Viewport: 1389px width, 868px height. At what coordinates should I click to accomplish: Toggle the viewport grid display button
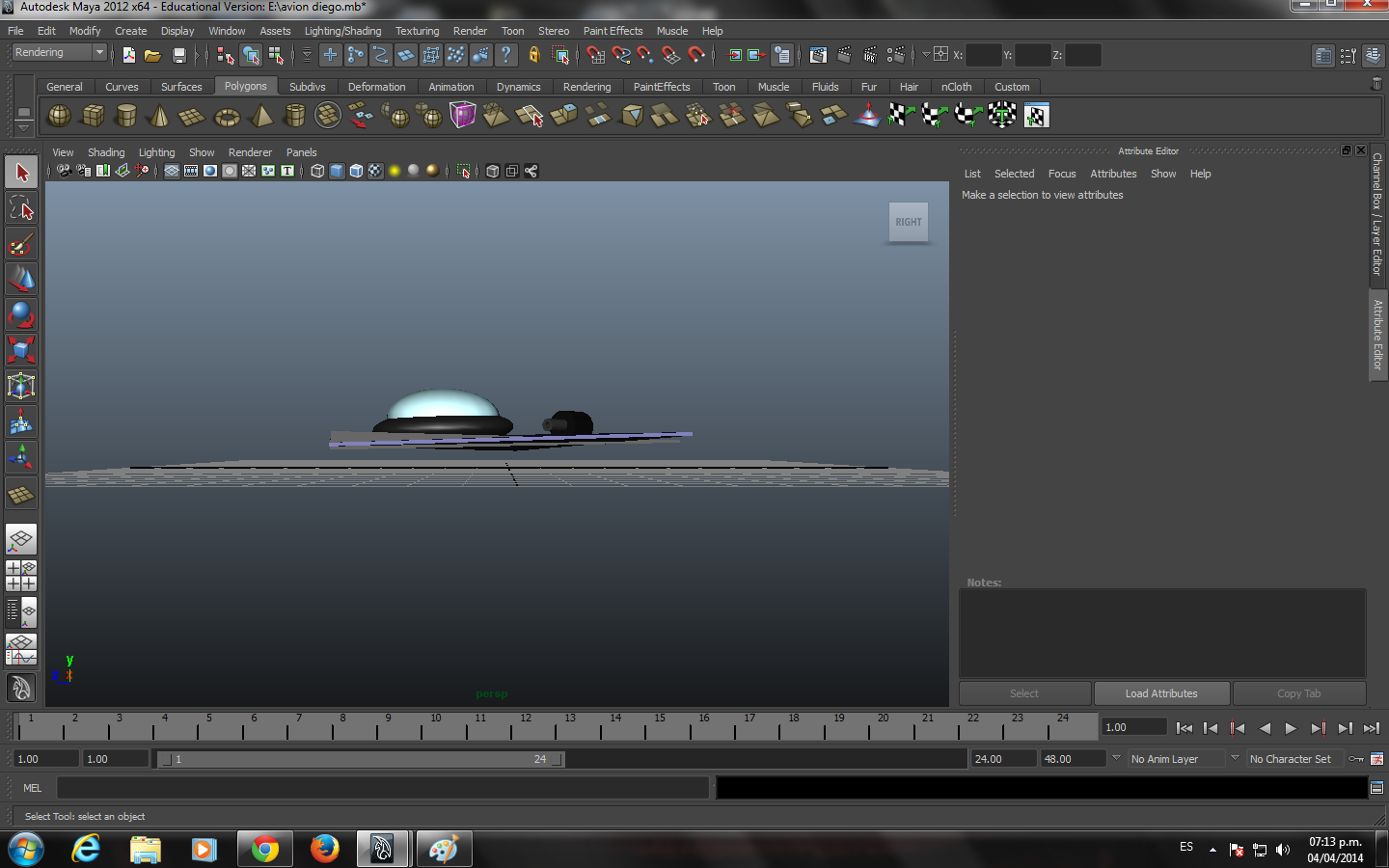(172, 171)
